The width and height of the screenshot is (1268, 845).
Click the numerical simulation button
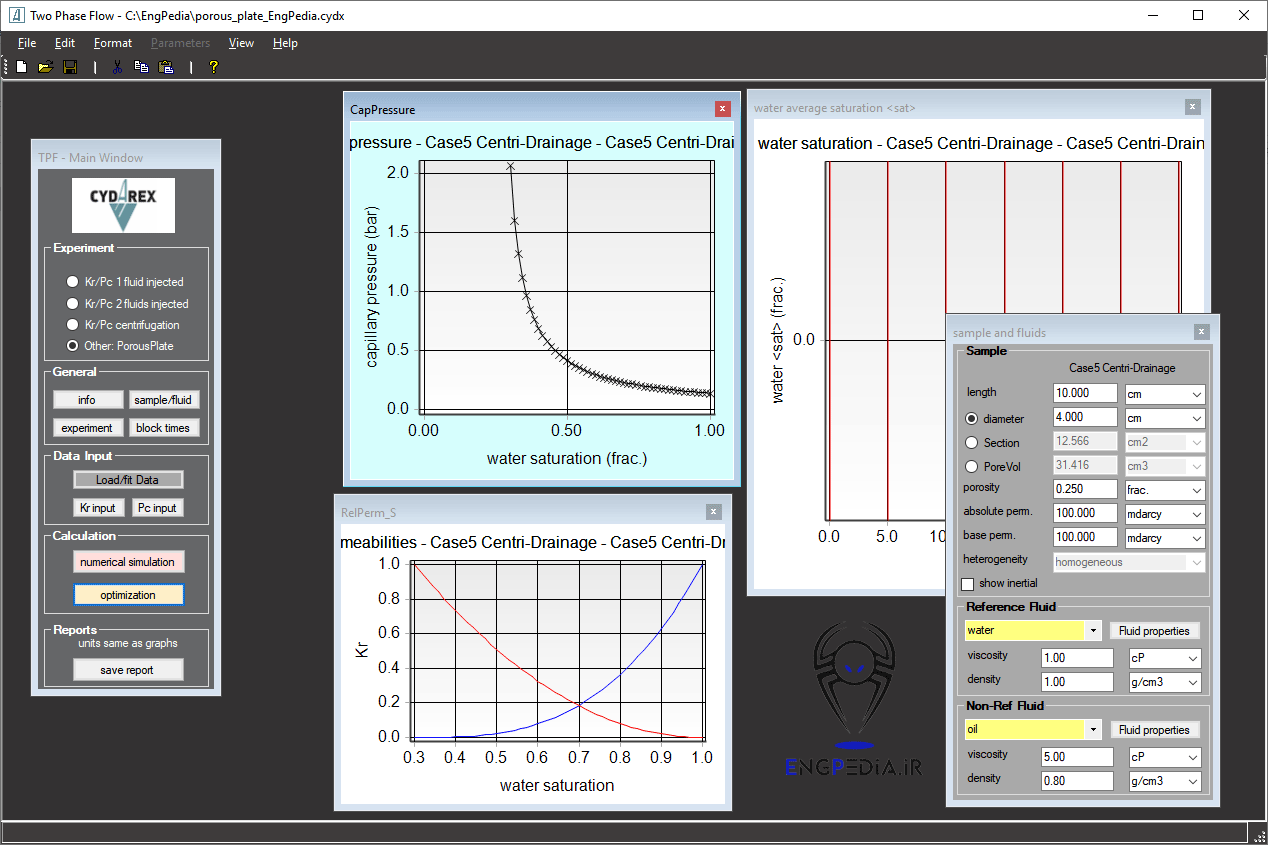tap(128, 562)
